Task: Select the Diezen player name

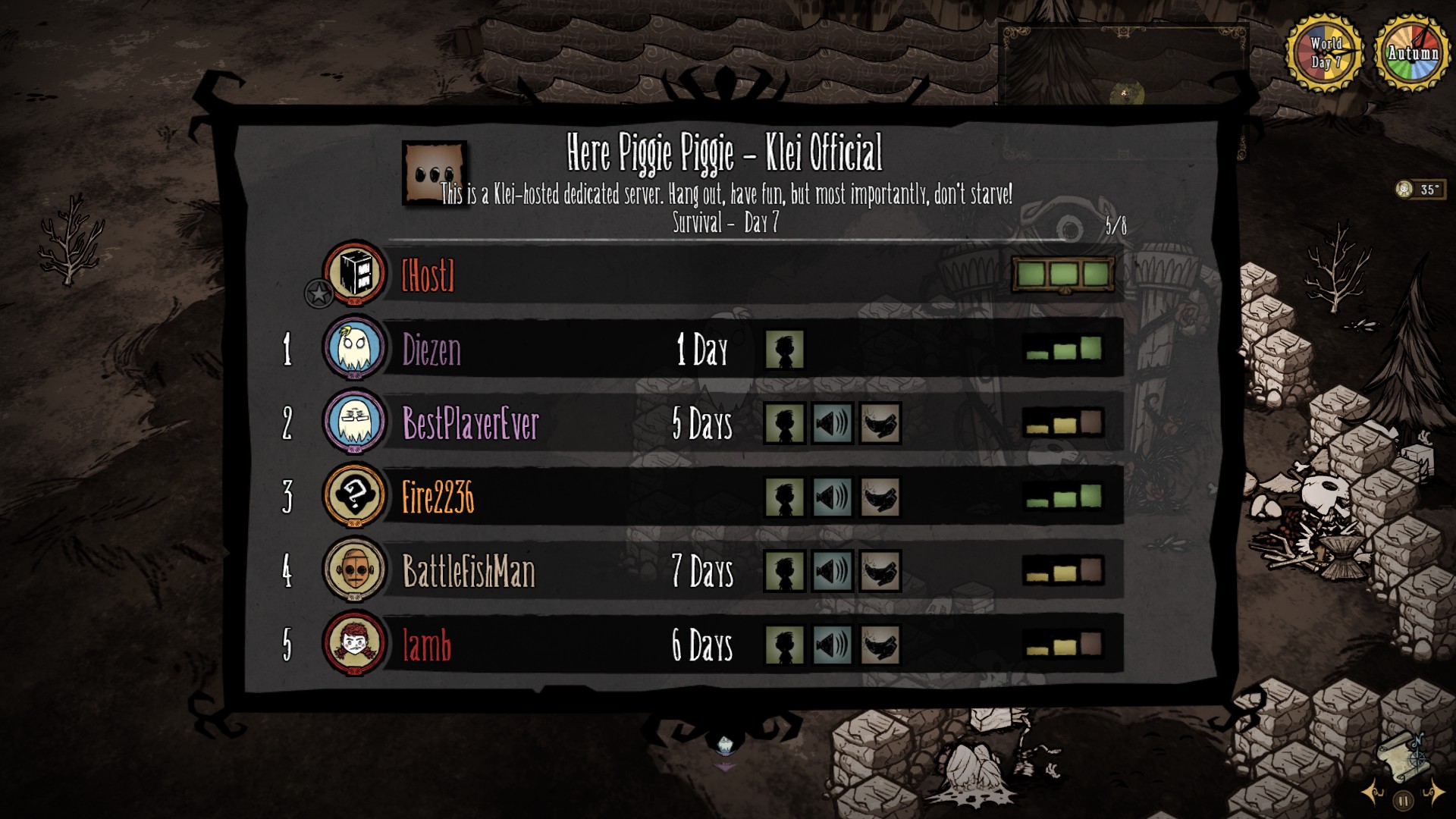Action: [x=431, y=350]
